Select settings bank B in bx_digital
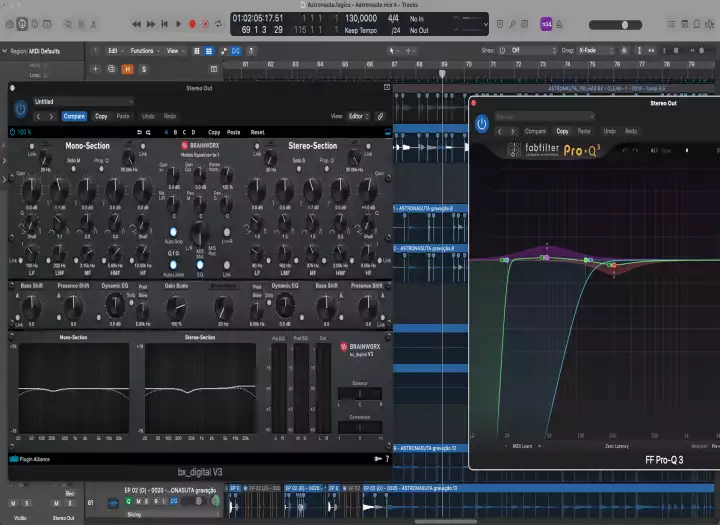720x525 pixels. click(175, 132)
